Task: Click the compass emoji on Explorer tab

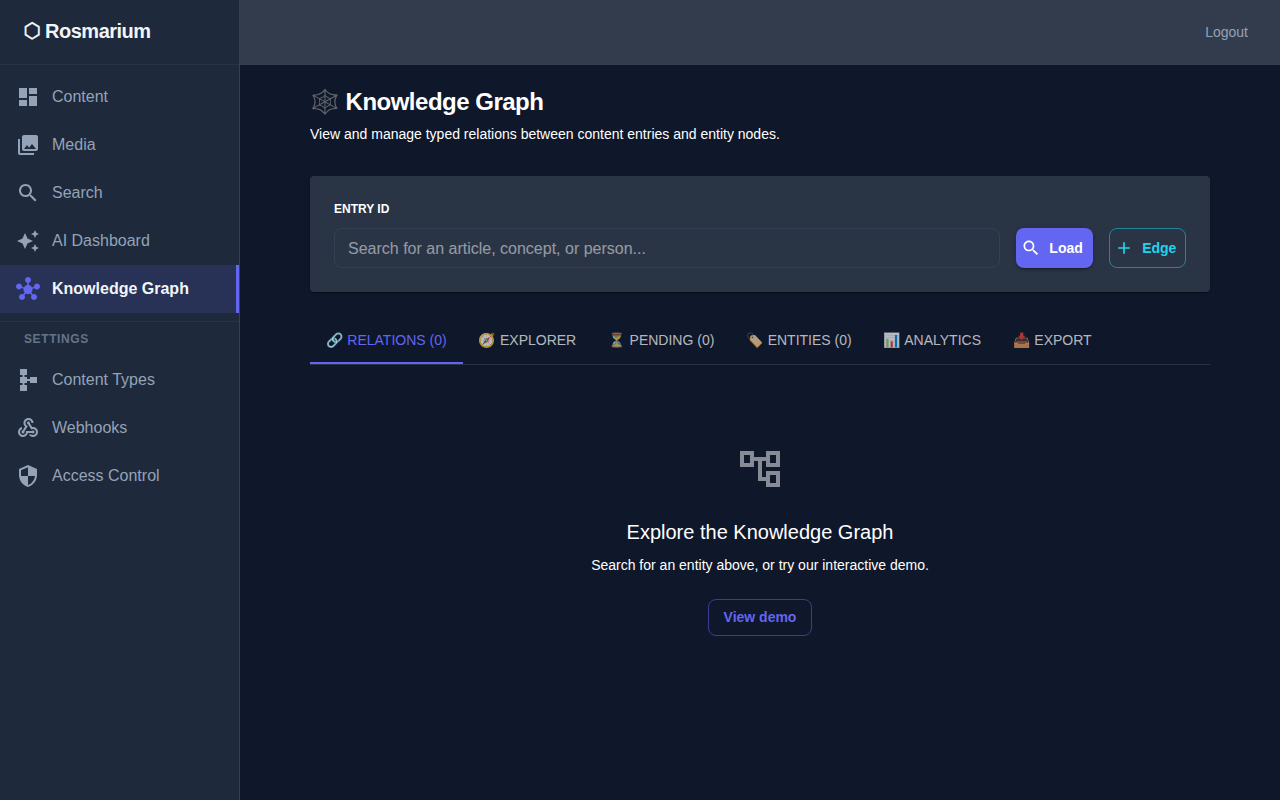Action: [x=487, y=340]
